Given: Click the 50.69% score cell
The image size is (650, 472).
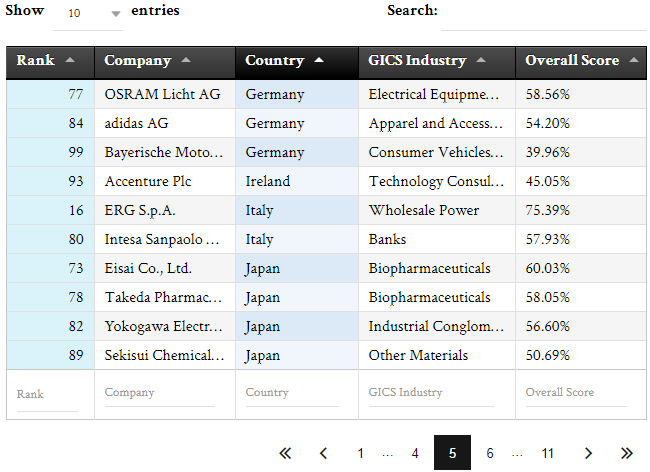Looking at the screenshot, I should coord(581,355).
